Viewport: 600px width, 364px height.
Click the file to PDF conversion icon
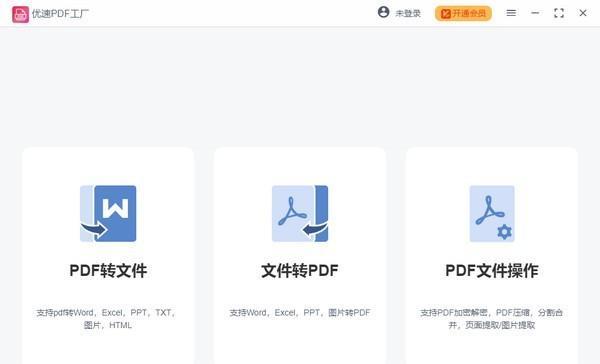click(300, 214)
